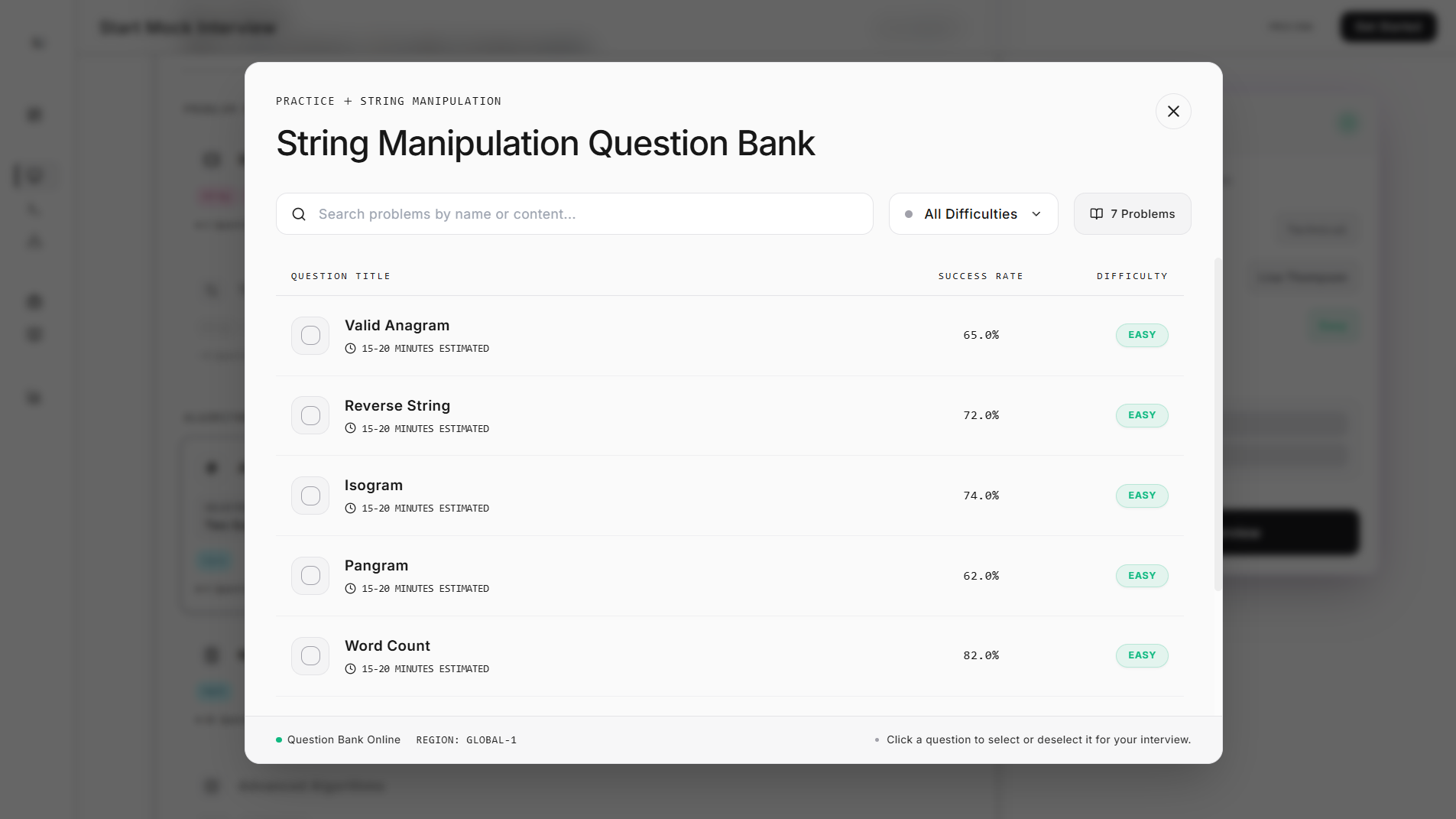1456x819 pixels.
Task: Click the 65.0% success rate value
Action: (x=981, y=335)
